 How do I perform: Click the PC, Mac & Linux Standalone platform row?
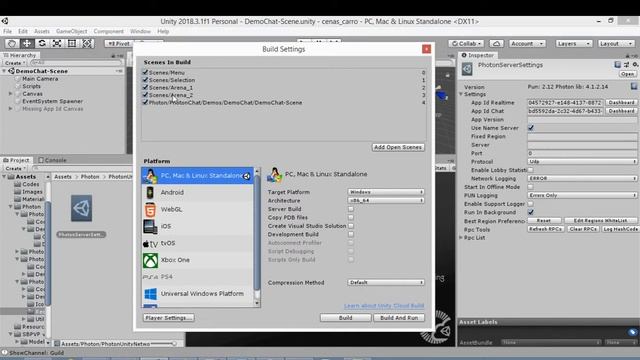tap(197, 176)
